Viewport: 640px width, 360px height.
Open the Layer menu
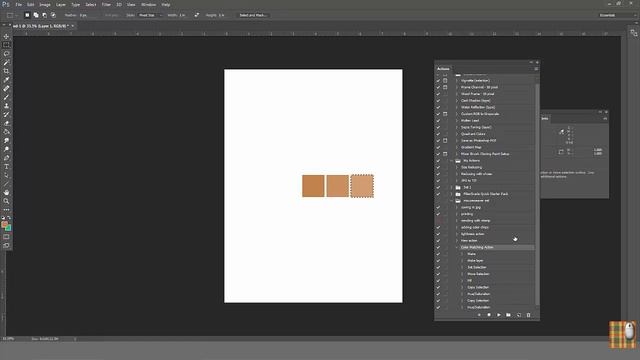click(60, 4)
